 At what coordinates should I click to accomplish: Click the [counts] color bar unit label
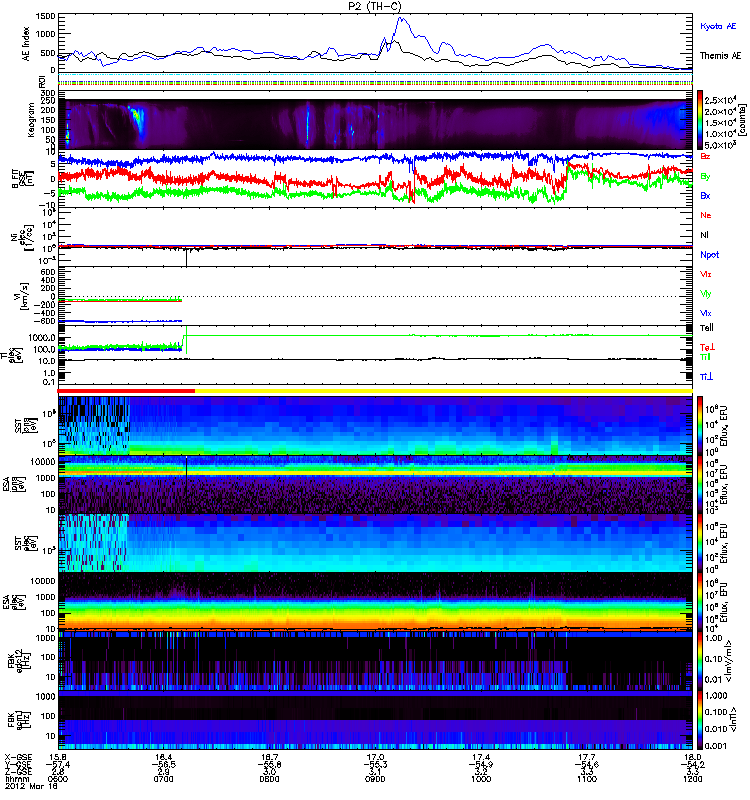pyautogui.click(x=742, y=121)
